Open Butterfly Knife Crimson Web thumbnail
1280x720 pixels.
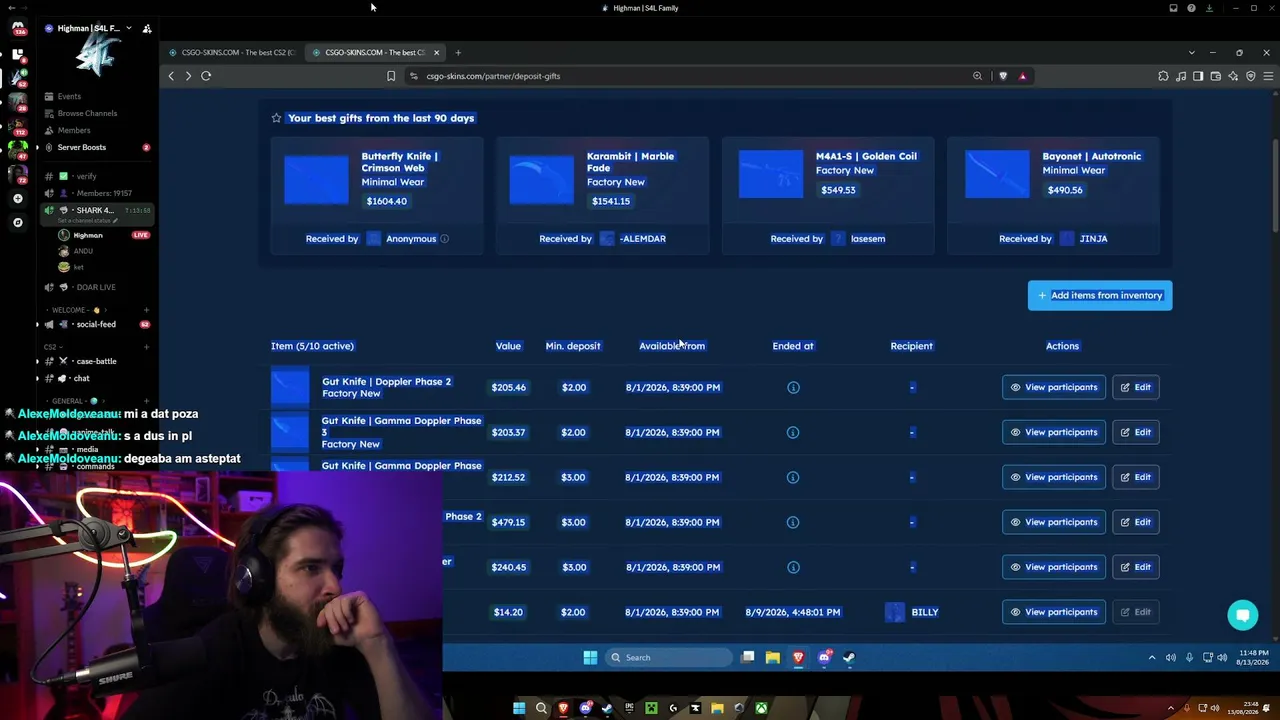click(316, 179)
